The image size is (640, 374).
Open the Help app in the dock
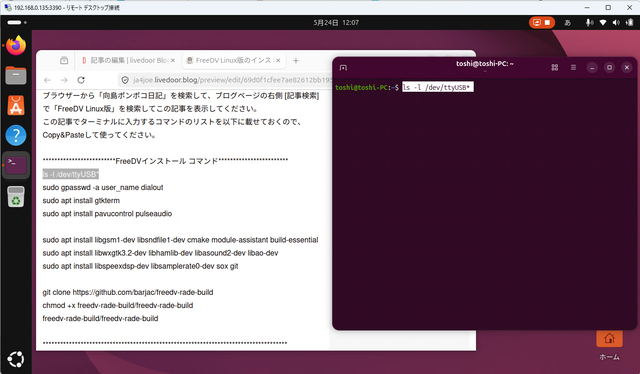coord(16,135)
